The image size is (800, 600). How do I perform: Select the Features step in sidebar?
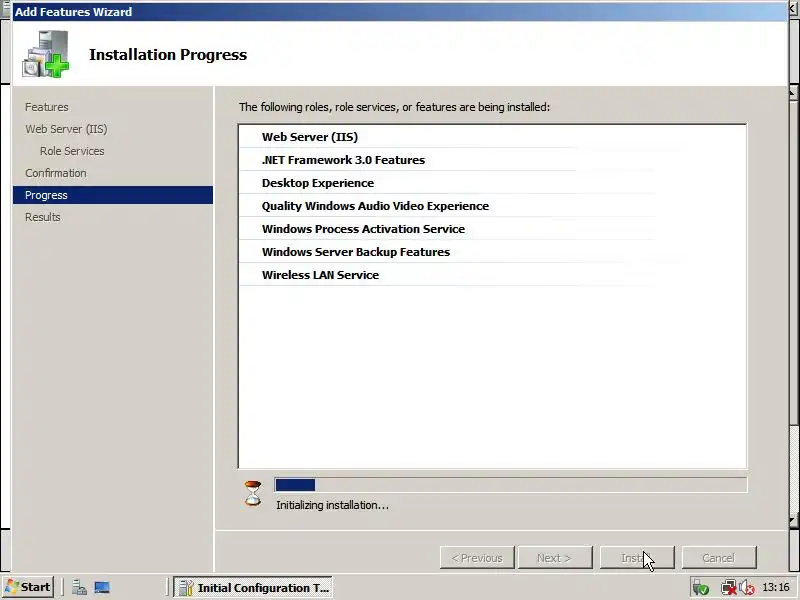pyautogui.click(x=46, y=107)
